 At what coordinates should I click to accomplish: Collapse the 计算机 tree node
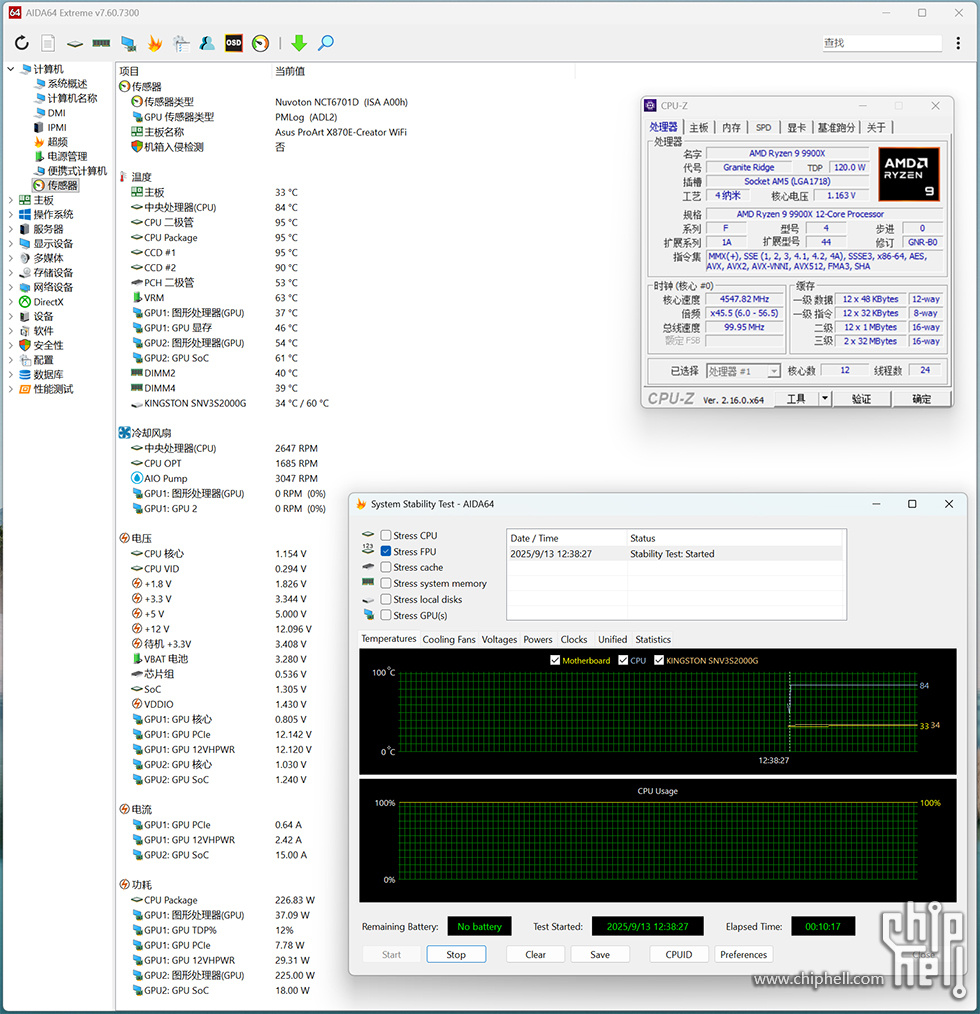click(x=11, y=69)
